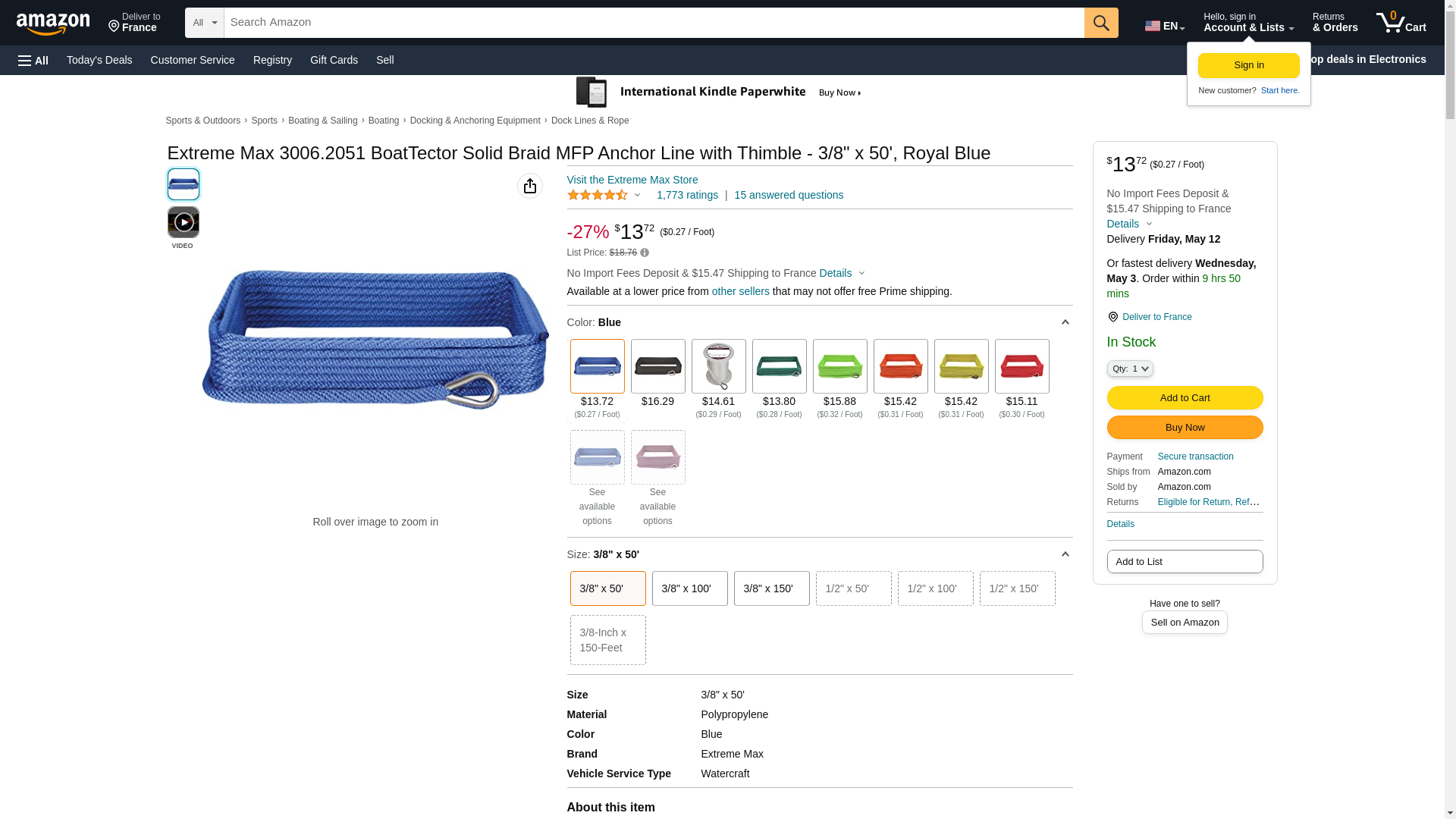Expand the search category All dropdown

coord(204,23)
